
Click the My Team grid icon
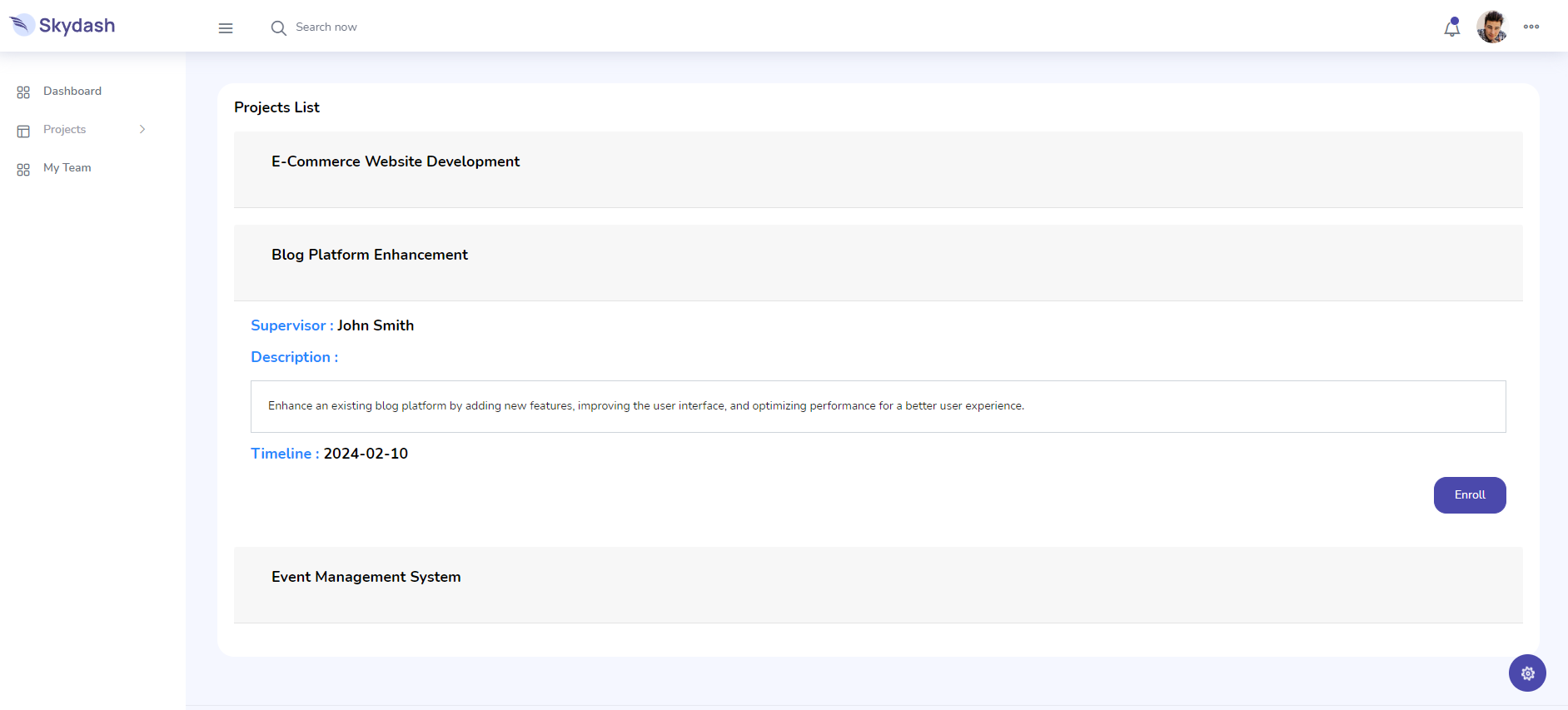[23, 169]
